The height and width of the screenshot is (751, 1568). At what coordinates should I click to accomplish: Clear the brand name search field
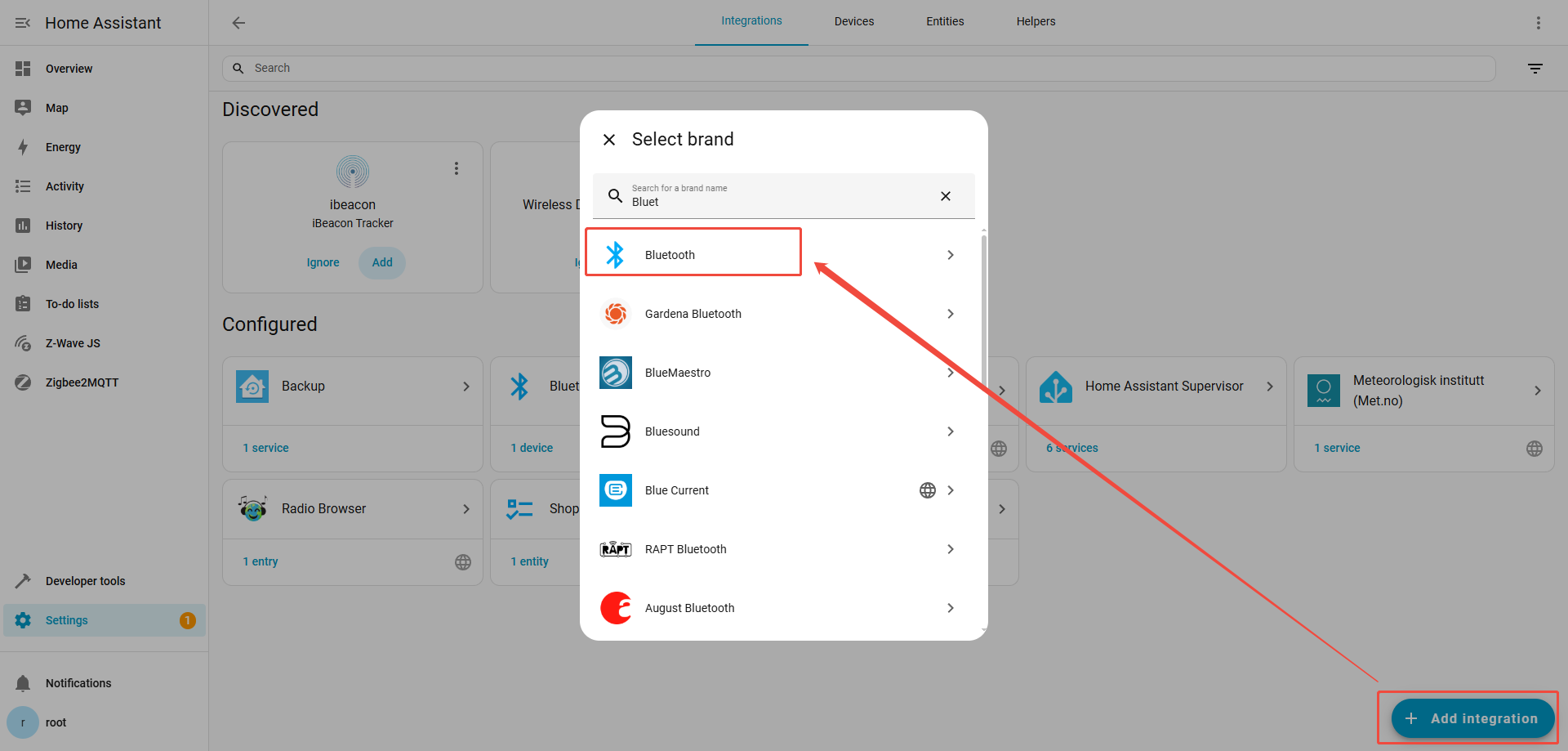point(945,196)
